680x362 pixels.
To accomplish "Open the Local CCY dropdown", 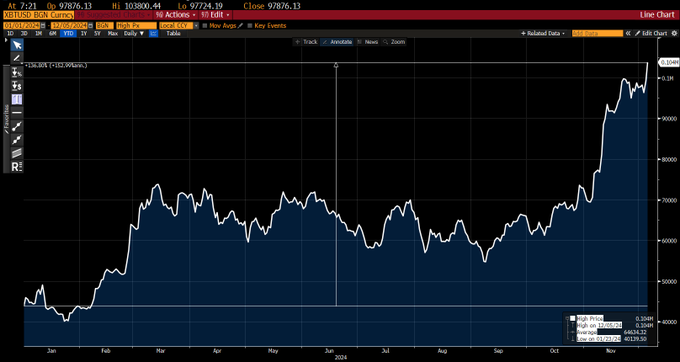I will pos(179,26).
